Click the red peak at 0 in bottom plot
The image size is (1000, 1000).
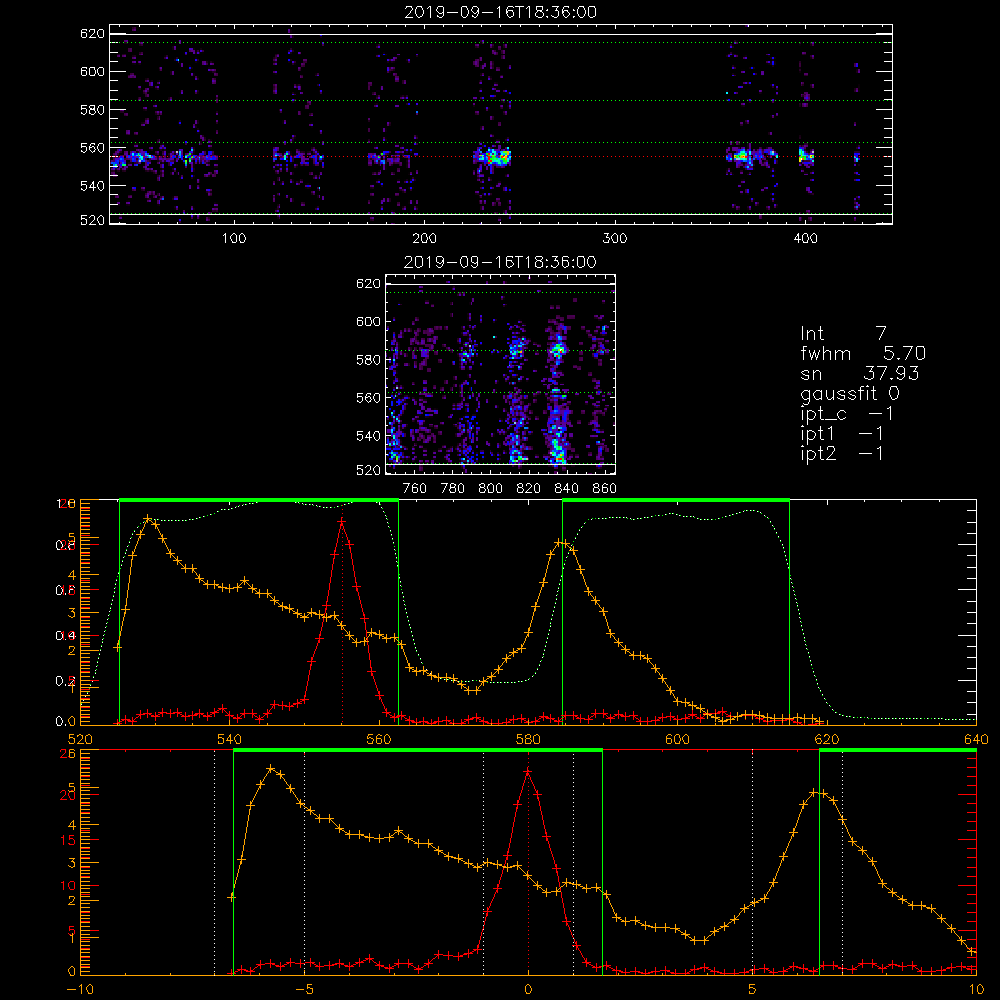tap(527, 772)
